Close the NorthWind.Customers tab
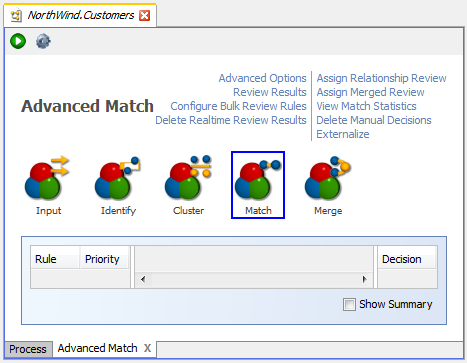Image resolution: width=467 pixels, height=363 pixels. [145, 15]
